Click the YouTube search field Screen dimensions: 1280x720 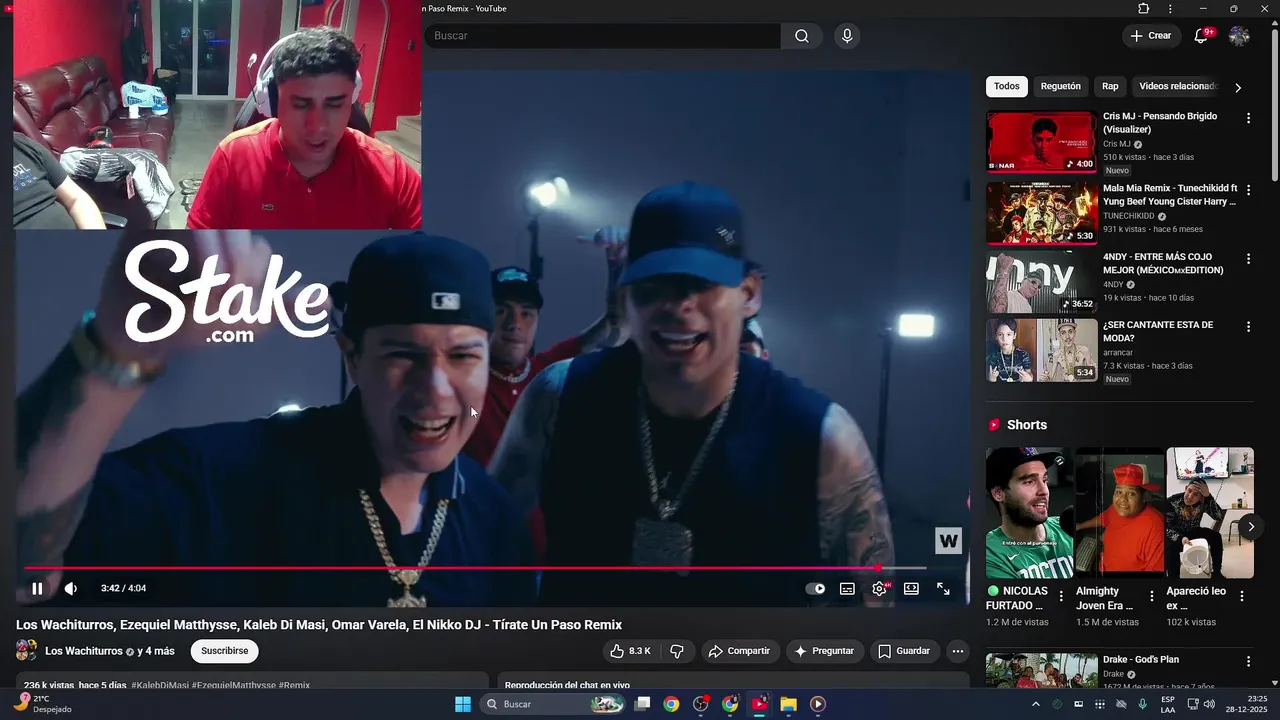[x=603, y=36]
